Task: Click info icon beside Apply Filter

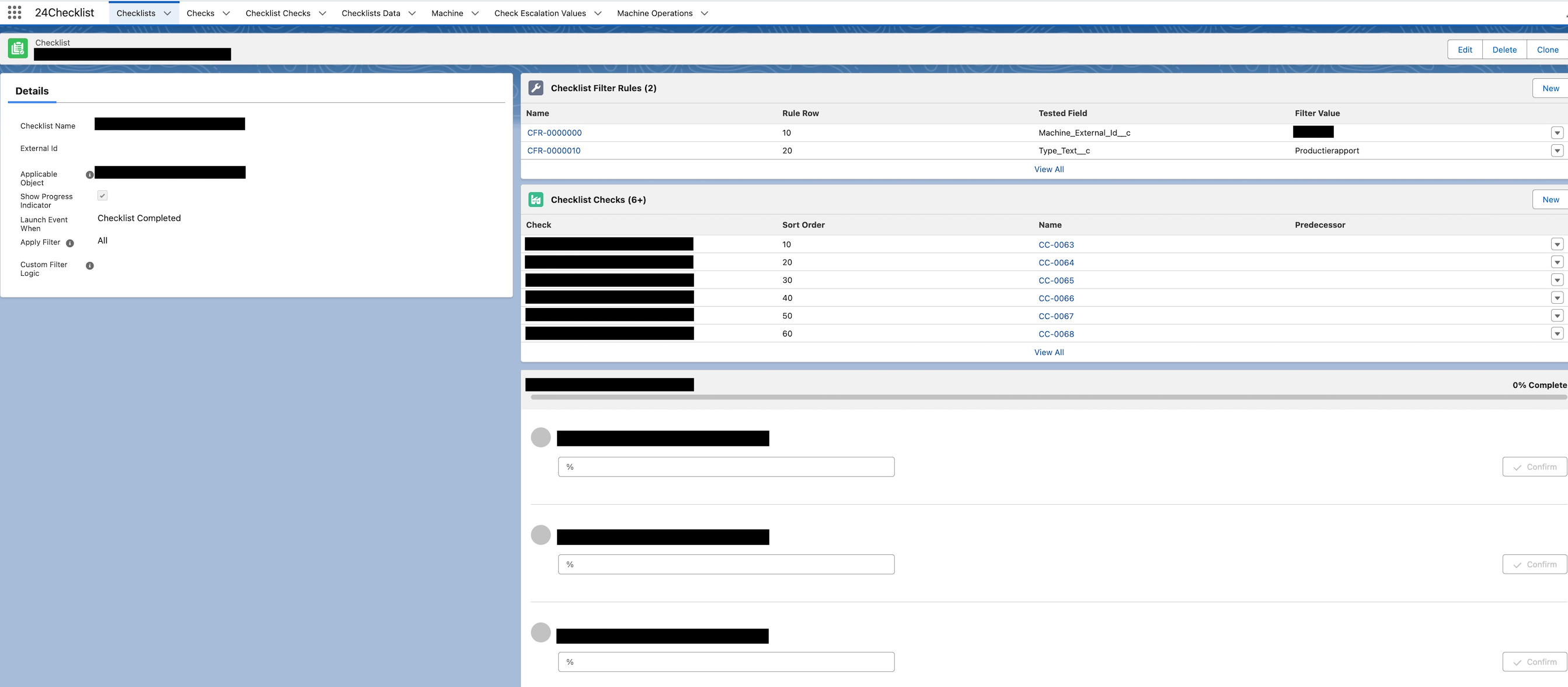Action: click(70, 243)
